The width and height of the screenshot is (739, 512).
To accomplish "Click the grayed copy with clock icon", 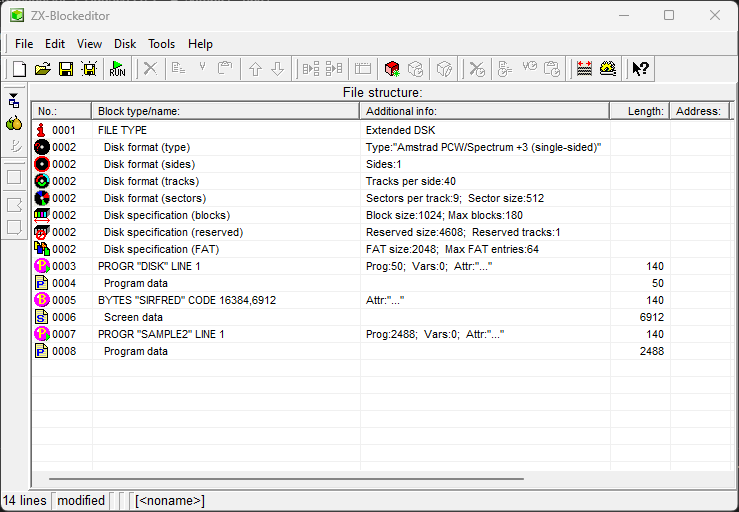I will (505, 69).
